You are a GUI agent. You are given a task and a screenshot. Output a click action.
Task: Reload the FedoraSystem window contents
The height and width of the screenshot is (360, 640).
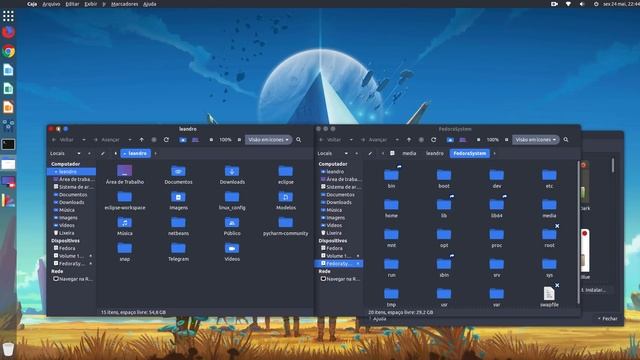coord(433,140)
